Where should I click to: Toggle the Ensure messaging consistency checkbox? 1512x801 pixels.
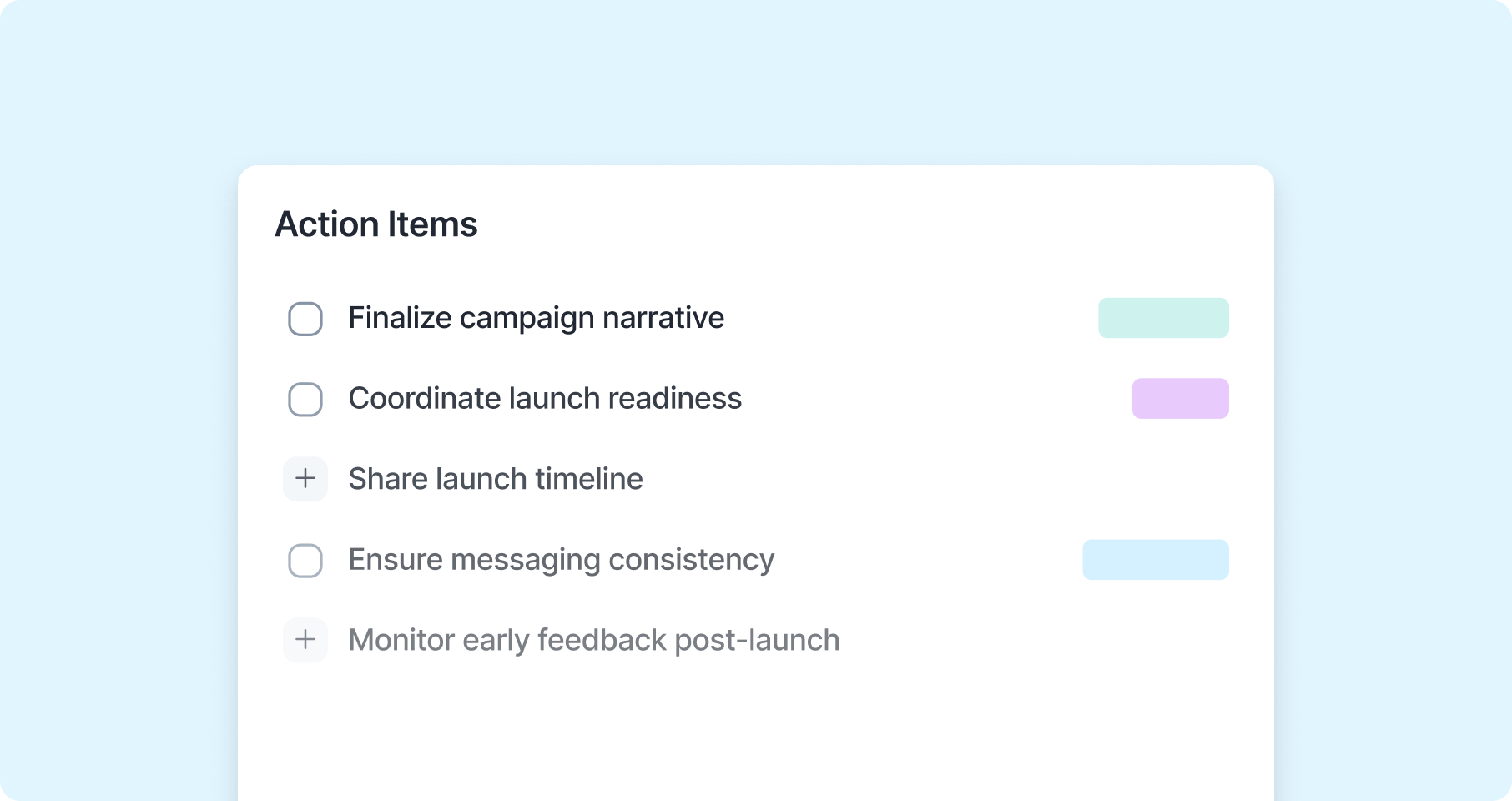pos(305,560)
